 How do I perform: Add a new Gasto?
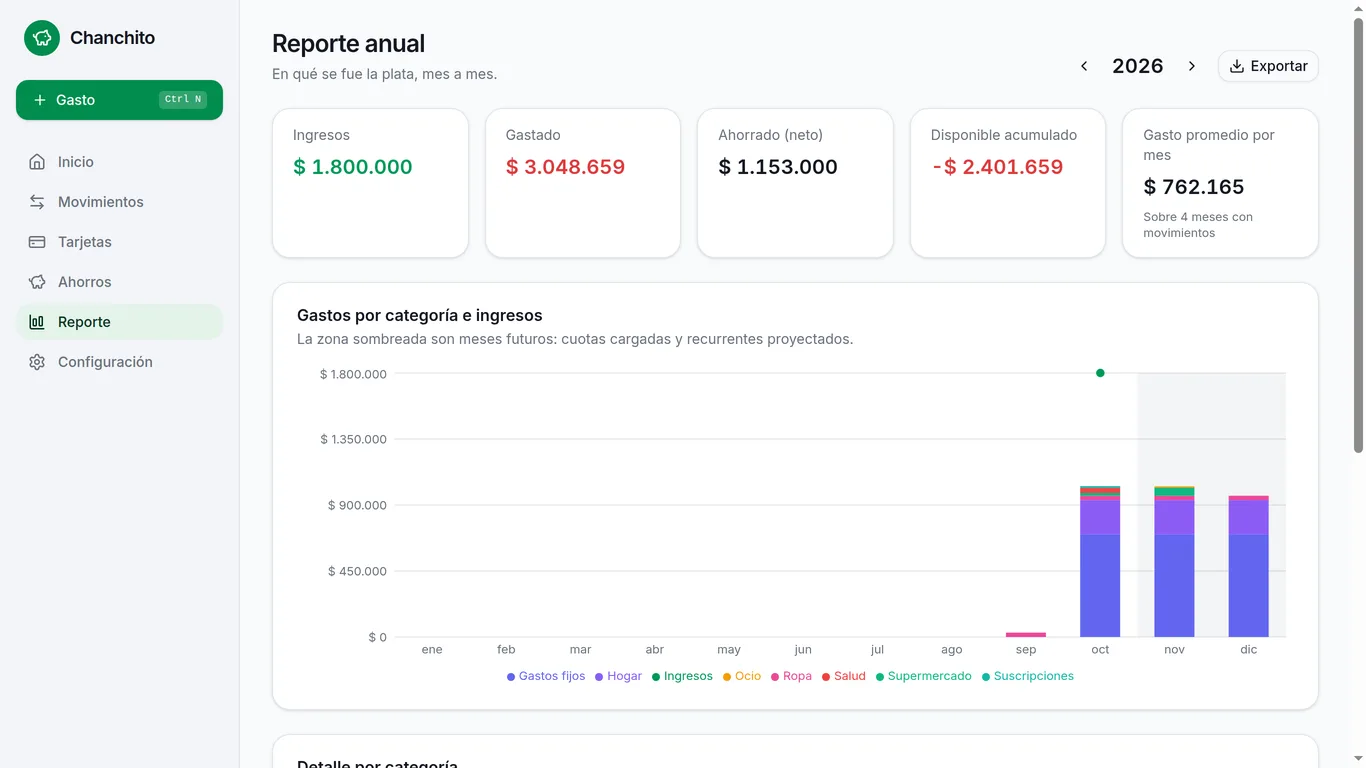tap(119, 100)
